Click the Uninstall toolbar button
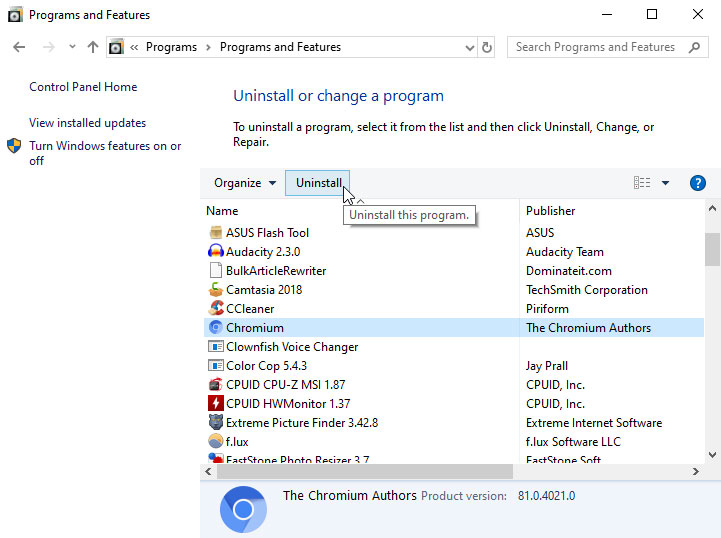This screenshot has height=538, width=721. click(318, 183)
